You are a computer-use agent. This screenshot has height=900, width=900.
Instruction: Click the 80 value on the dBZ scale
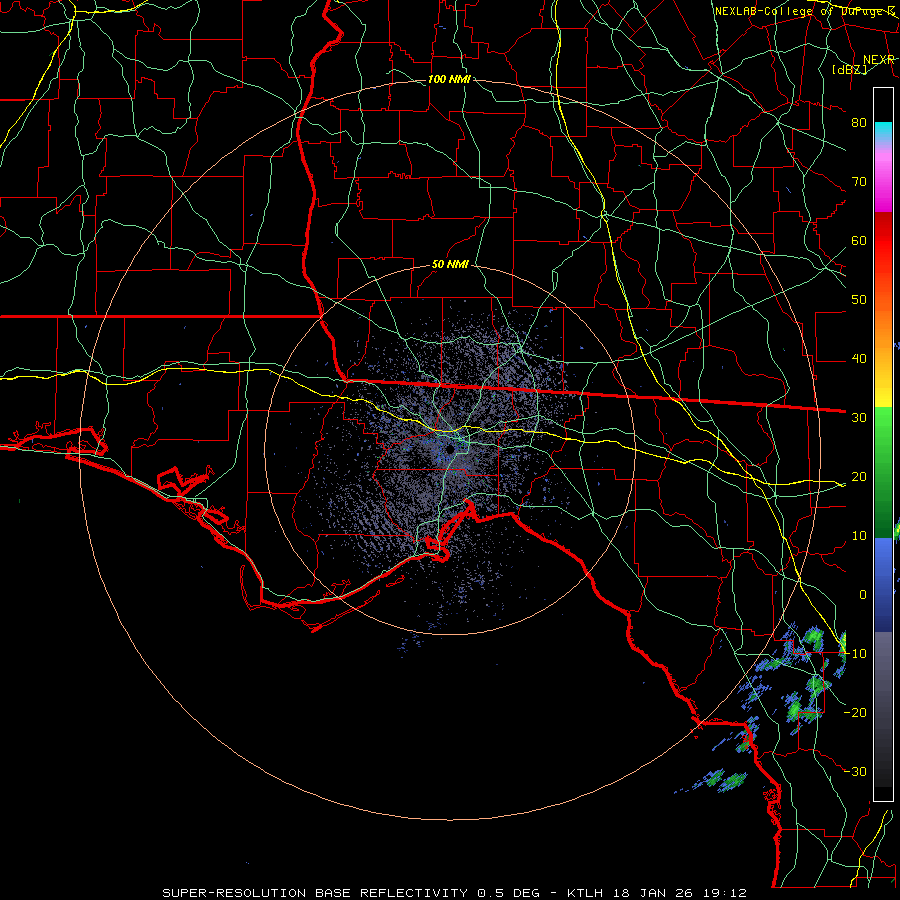tap(859, 122)
